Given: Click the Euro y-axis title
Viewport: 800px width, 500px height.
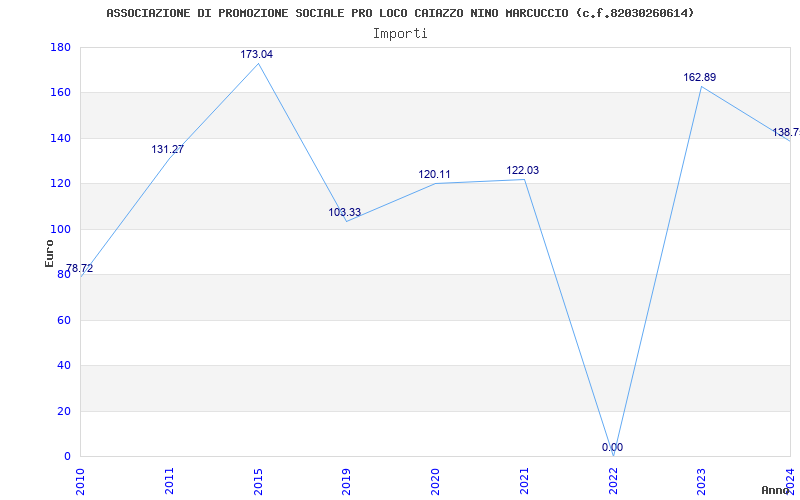Looking at the screenshot, I should (x=49, y=254).
